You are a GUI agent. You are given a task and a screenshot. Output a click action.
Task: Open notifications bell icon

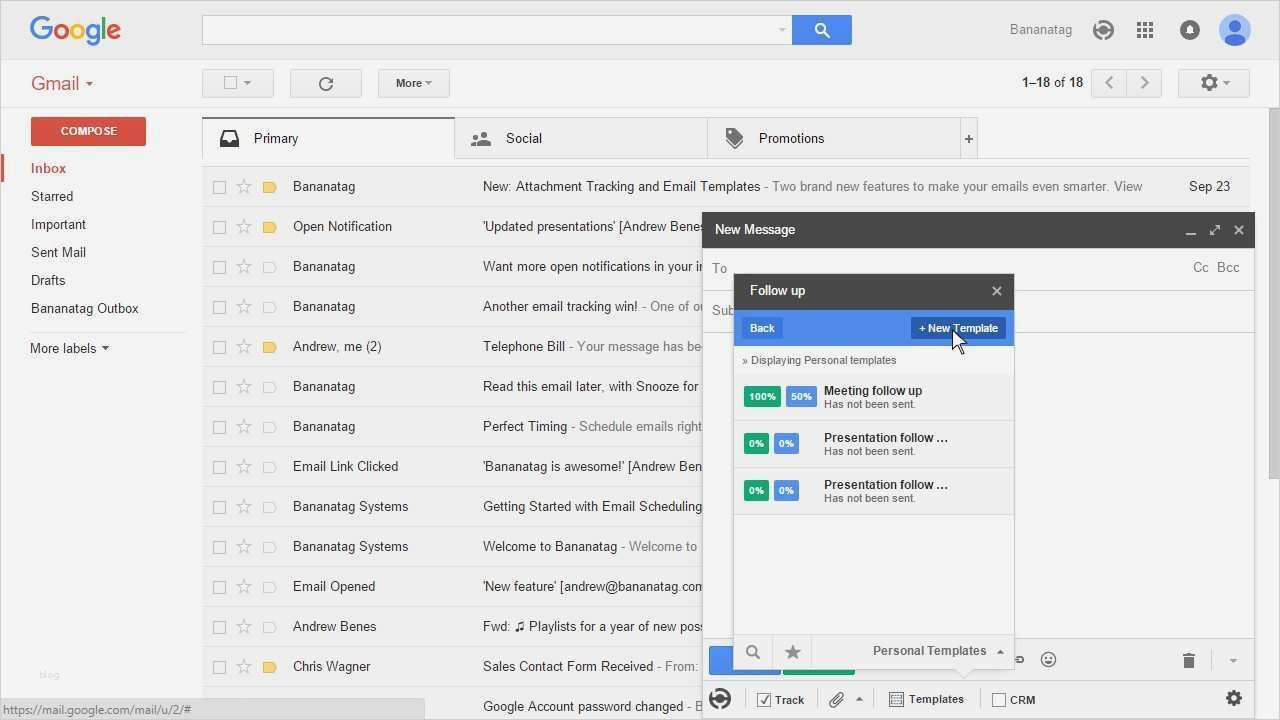tap(1189, 30)
